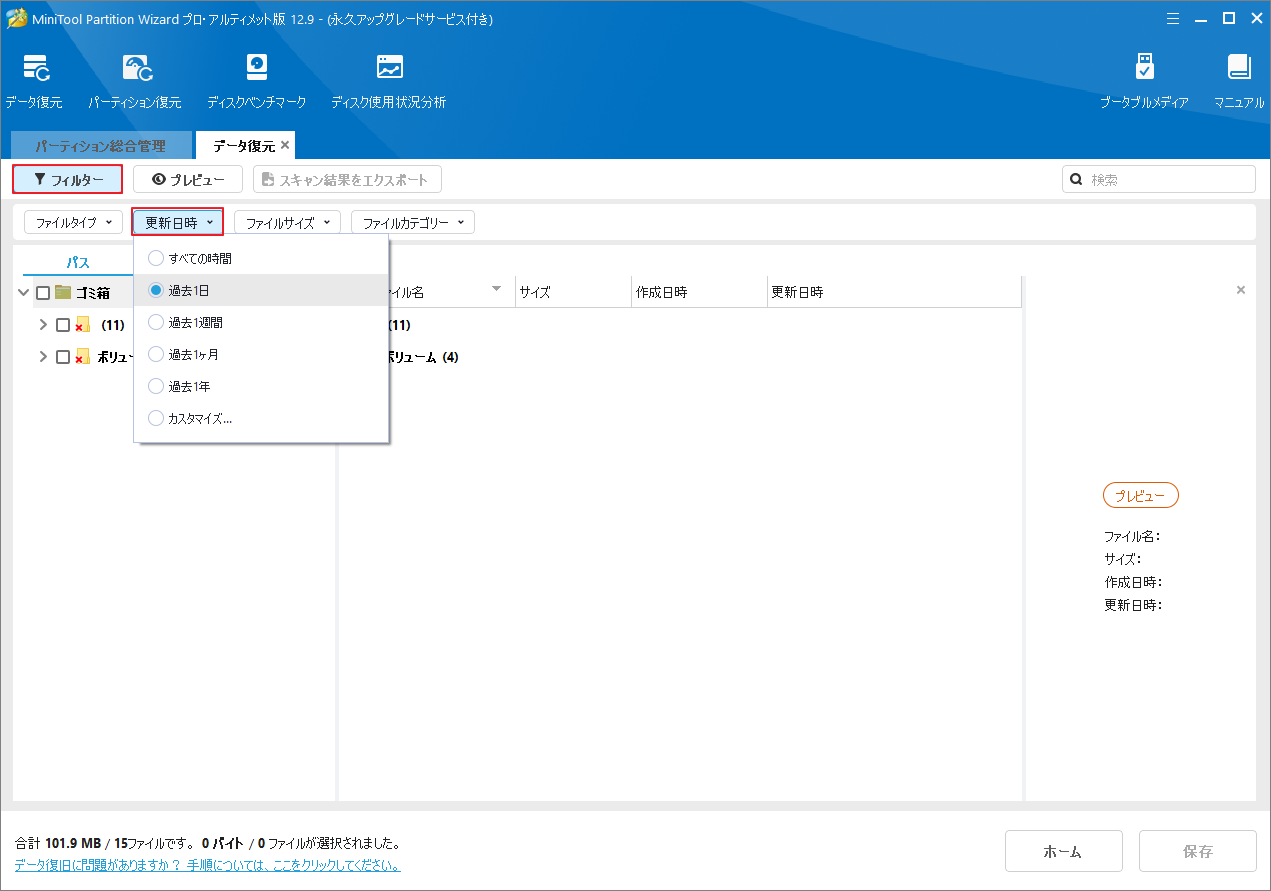Click the ゴミ箱 folder icon

63,292
